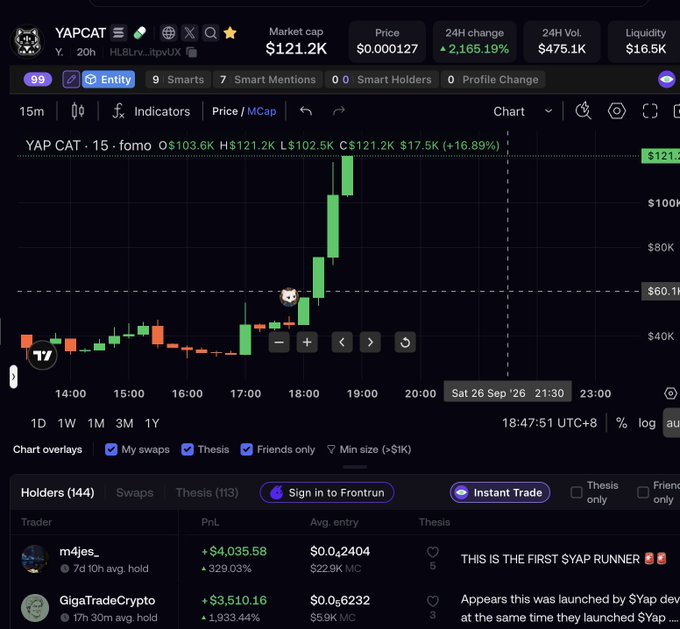This screenshot has width=680, height=629.
Task: Select the 1W date range
Action: pyautogui.click(x=67, y=423)
